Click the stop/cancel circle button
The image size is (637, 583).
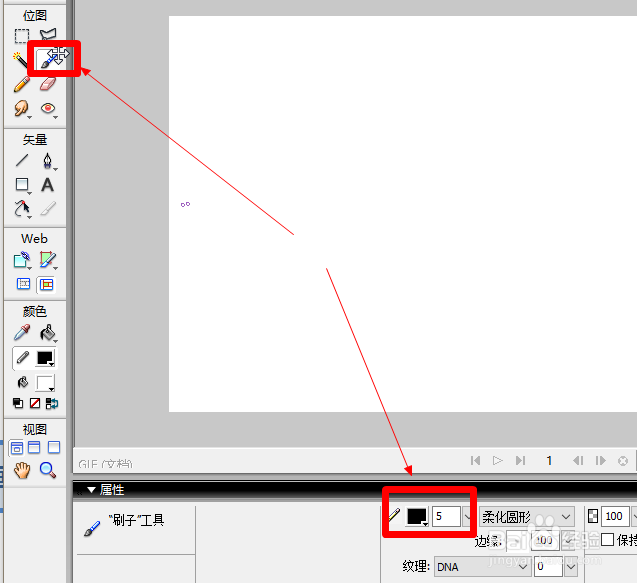(x=623, y=461)
